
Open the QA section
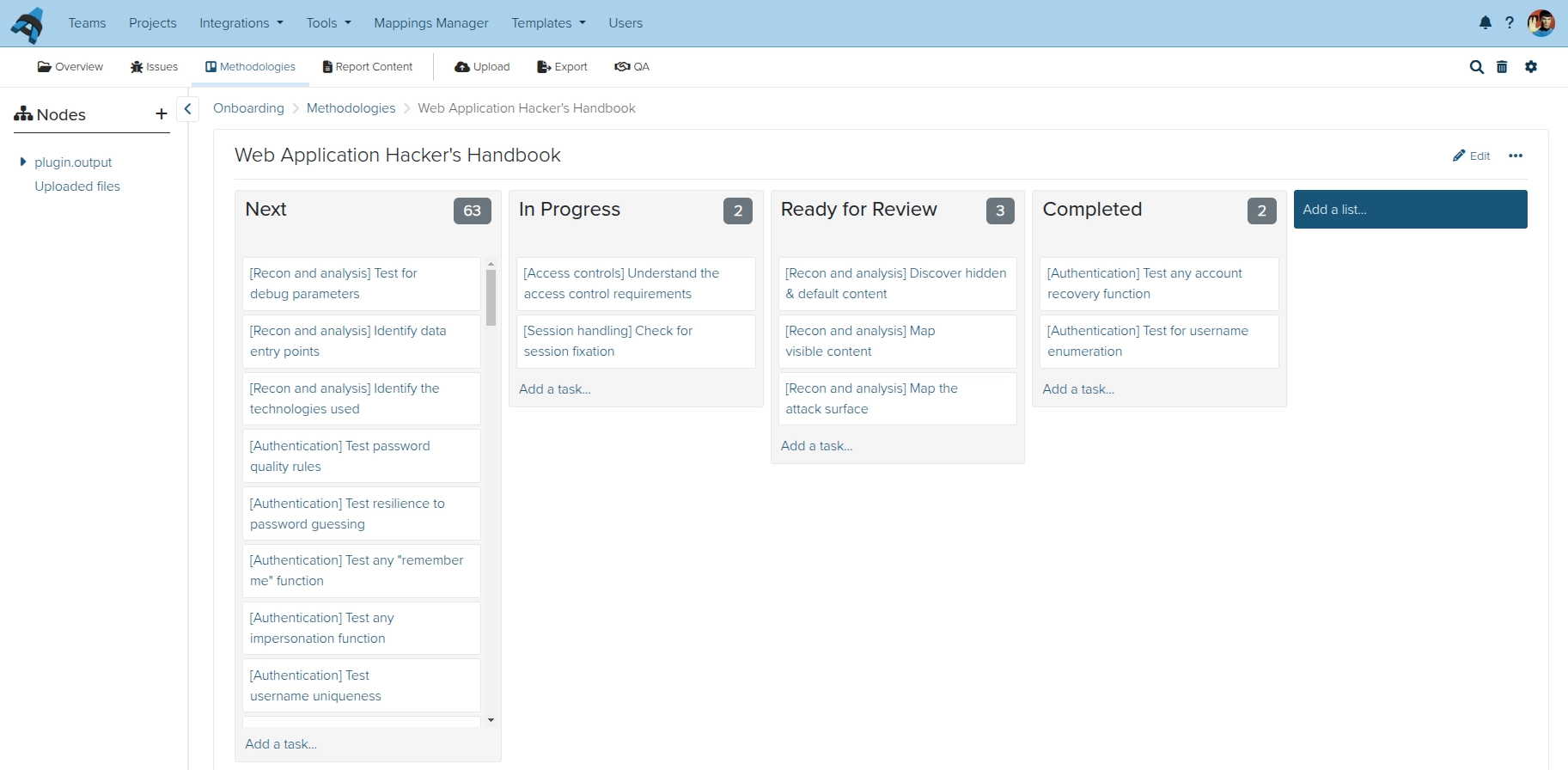[x=632, y=67]
